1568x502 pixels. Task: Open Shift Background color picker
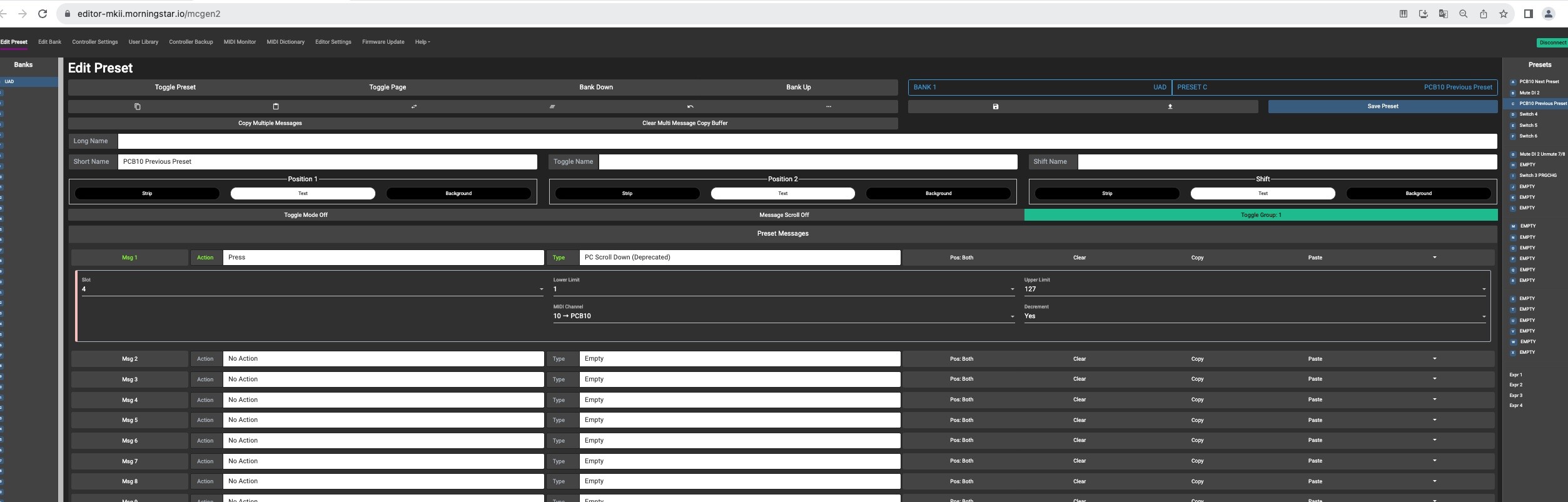pos(1419,194)
